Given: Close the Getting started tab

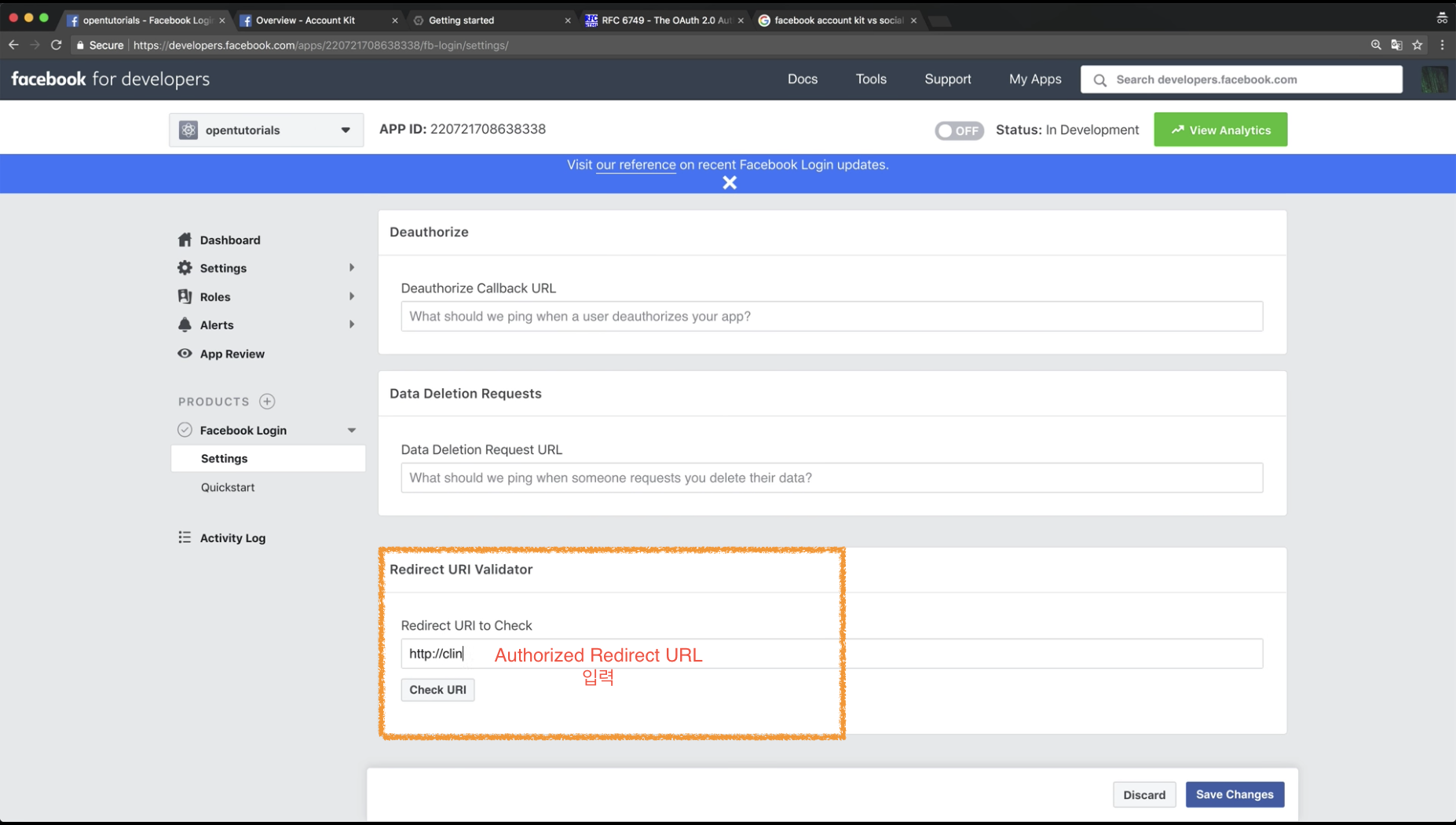Looking at the screenshot, I should pyautogui.click(x=568, y=20).
